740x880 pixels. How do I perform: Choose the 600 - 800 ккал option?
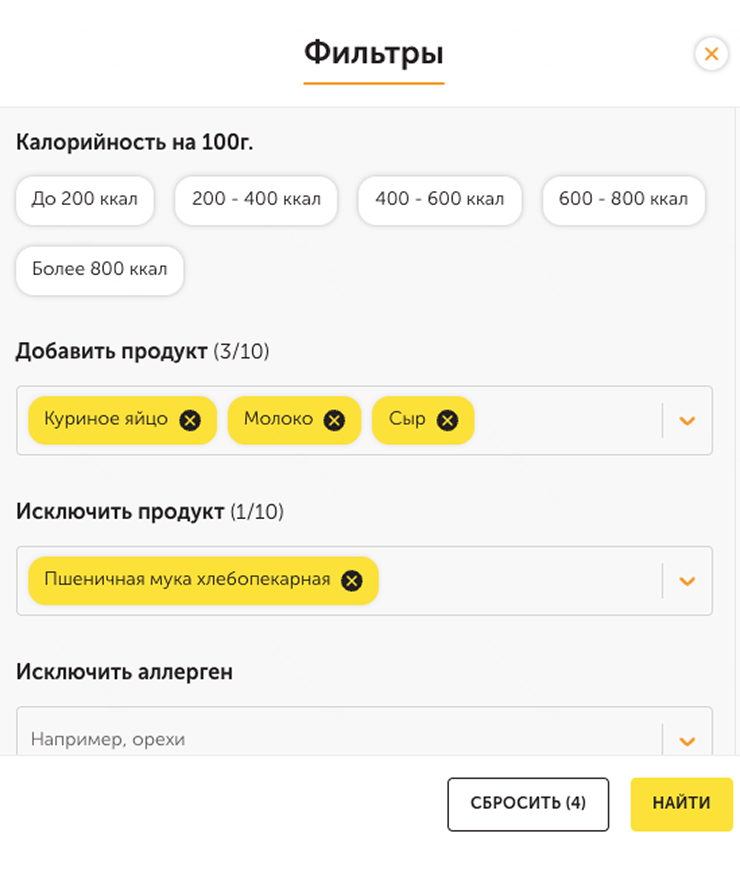pos(623,199)
